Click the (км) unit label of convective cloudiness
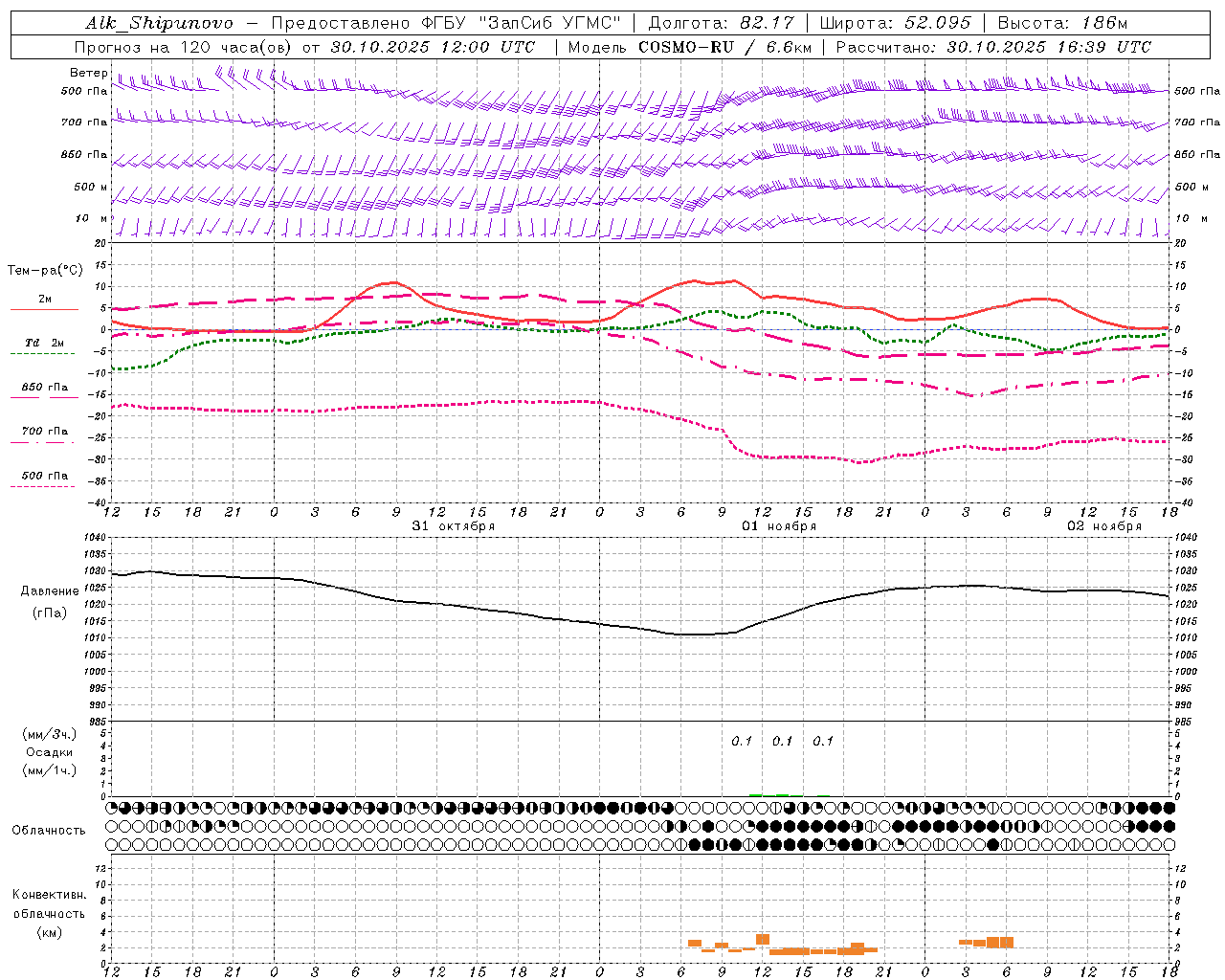The height and width of the screenshot is (980, 1225). click(49, 932)
